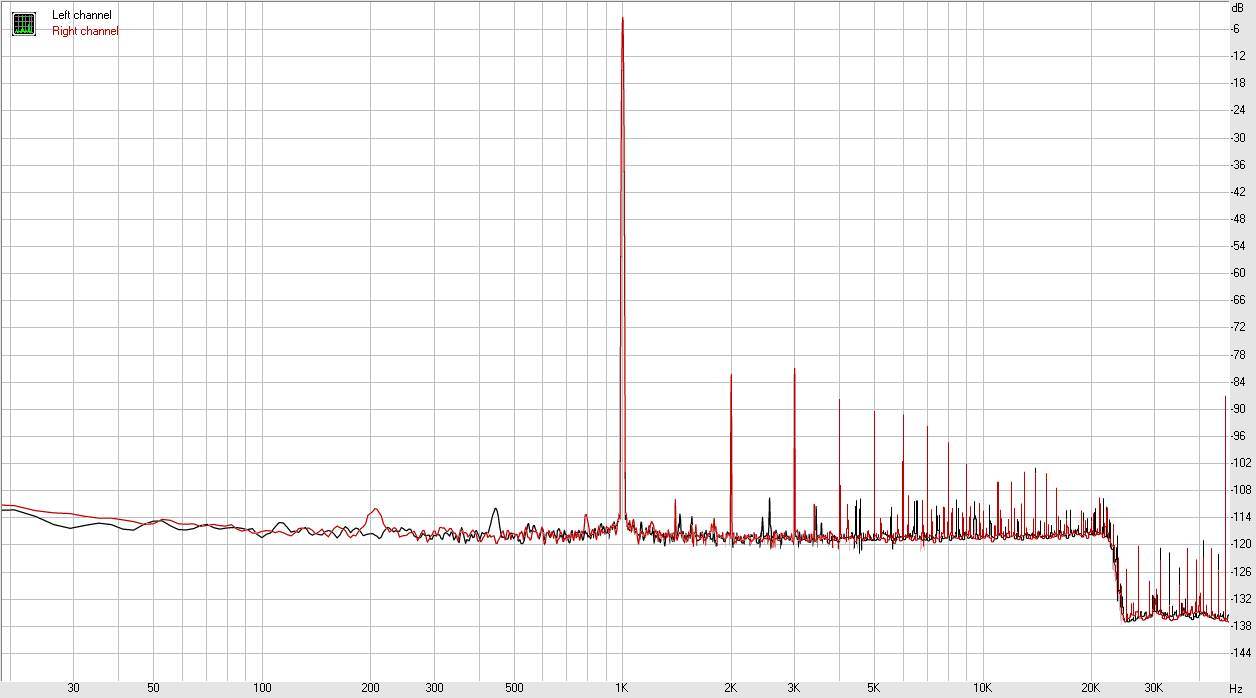1256x698 pixels.
Task: Click the top of the 3 kHz harmonic spike
Action: tap(794, 369)
